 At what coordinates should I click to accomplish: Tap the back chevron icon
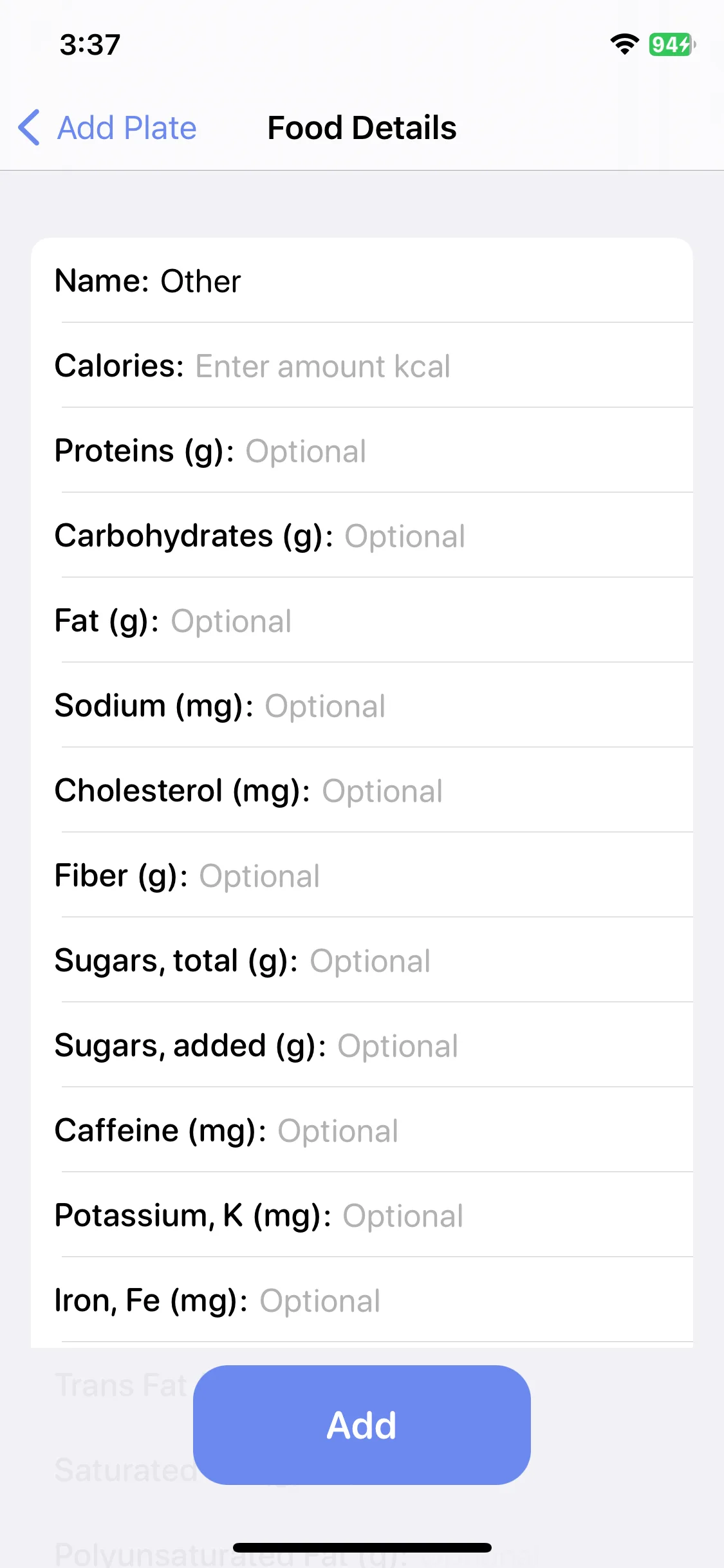pyautogui.click(x=30, y=127)
